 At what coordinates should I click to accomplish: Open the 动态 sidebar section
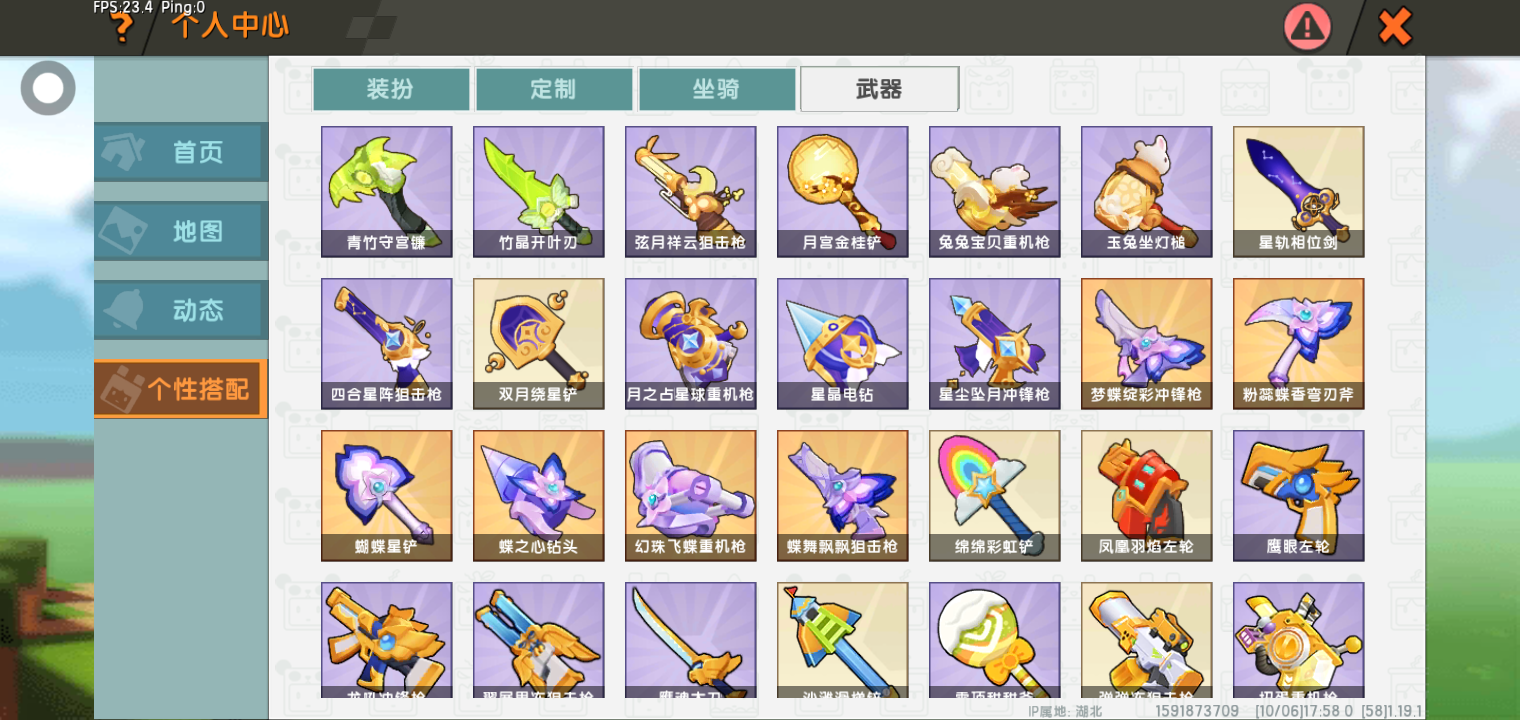point(180,310)
